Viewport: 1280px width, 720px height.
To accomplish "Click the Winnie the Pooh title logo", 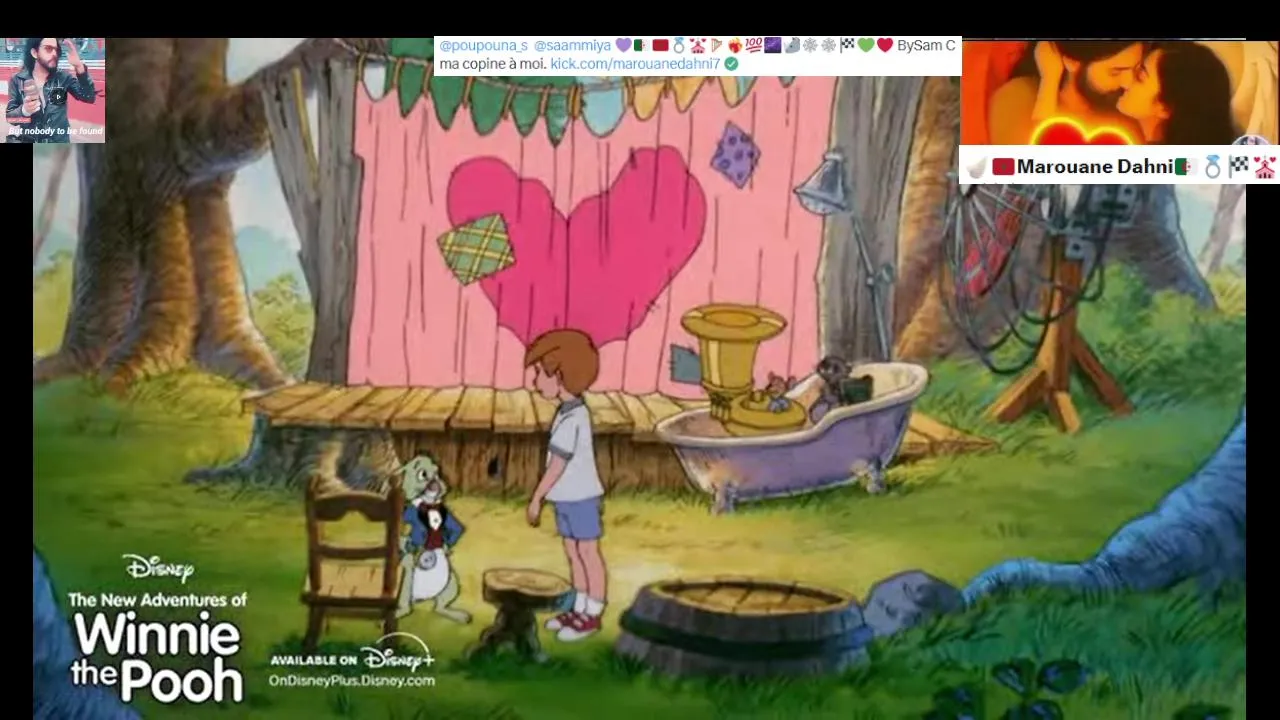I will point(157,656).
